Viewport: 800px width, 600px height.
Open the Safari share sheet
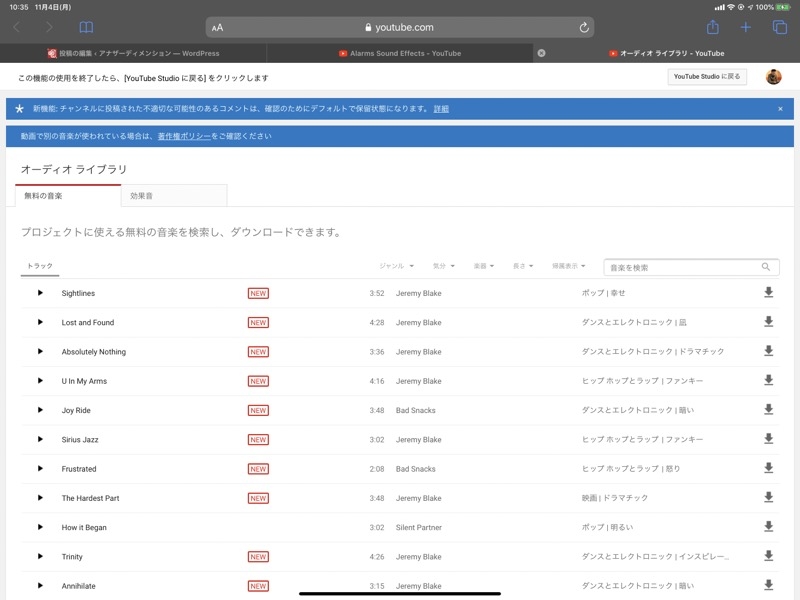[x=713, y=27]
